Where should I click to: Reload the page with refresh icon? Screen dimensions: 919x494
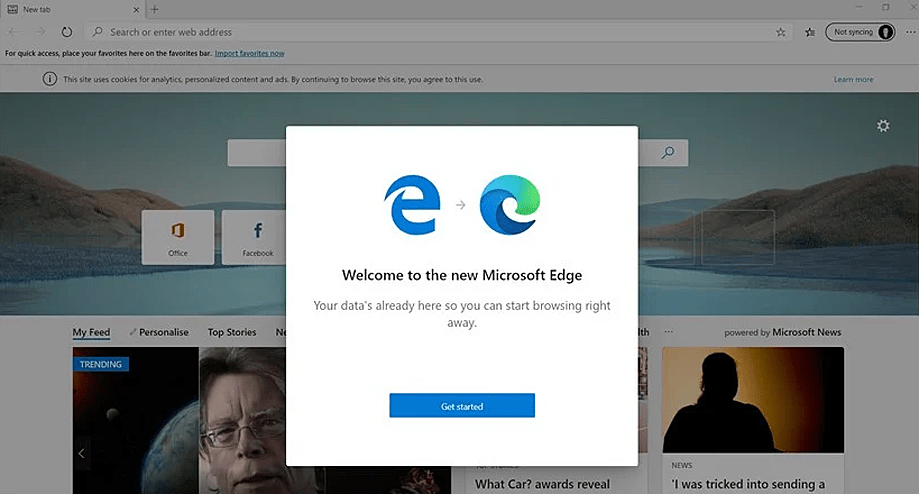click(67, 32)
